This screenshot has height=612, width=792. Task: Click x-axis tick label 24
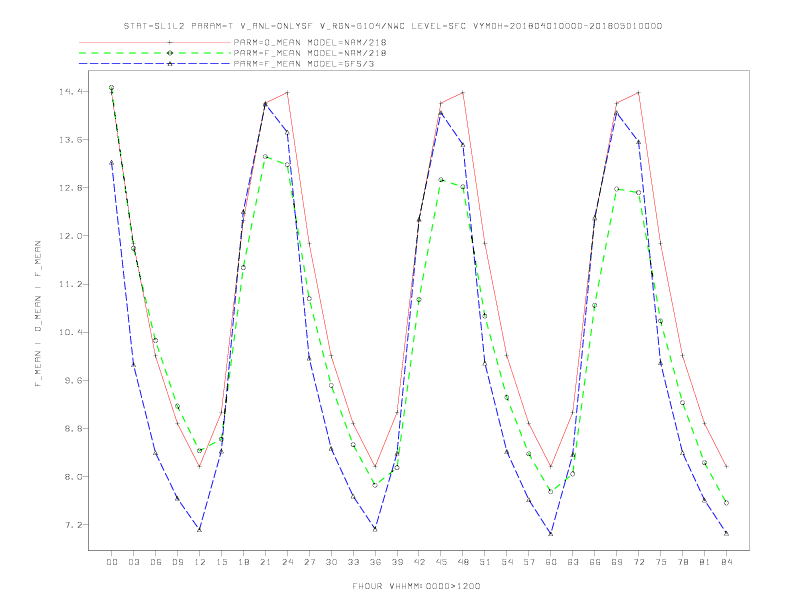287,562
